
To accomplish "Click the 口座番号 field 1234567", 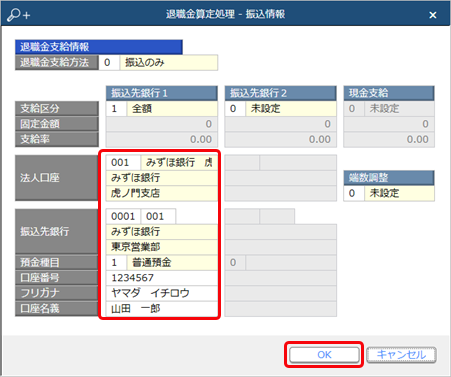I will [162, 278].
